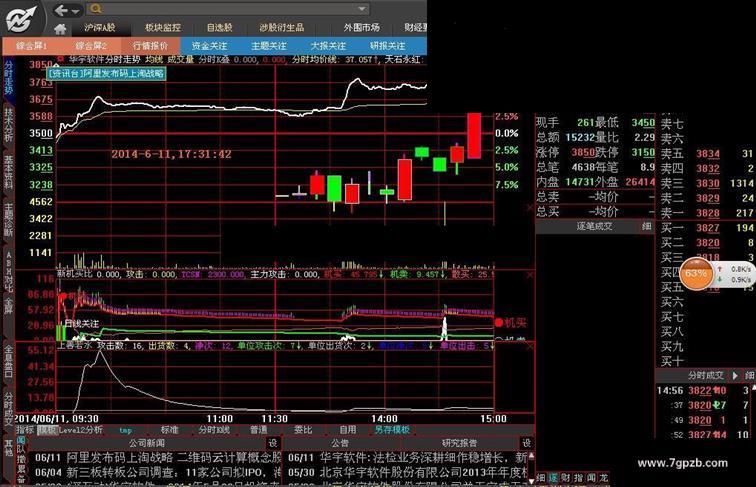Switch to the 资金关注 tab
The width and height of the screenshot is (756, 487).
point(210,46)
